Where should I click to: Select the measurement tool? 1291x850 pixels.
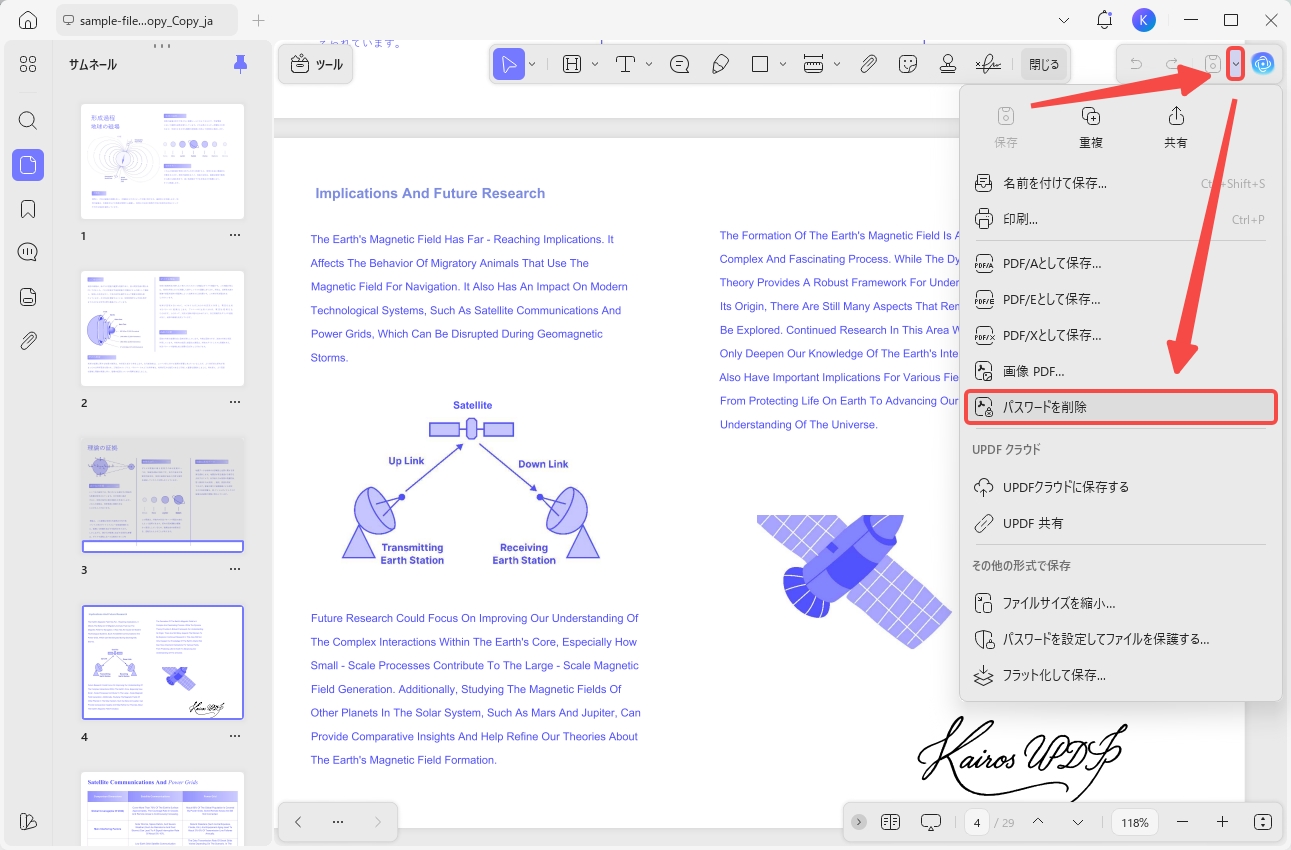pyautogui.click(x=814, y=64)
